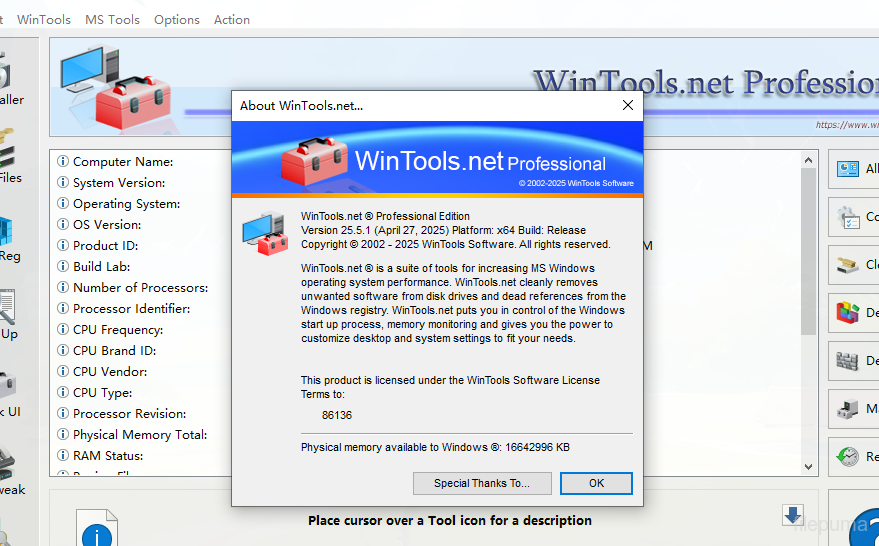Close the About WinTools.net dialog
This screenshot has height=546, width=879.
[x=628, y=105]
